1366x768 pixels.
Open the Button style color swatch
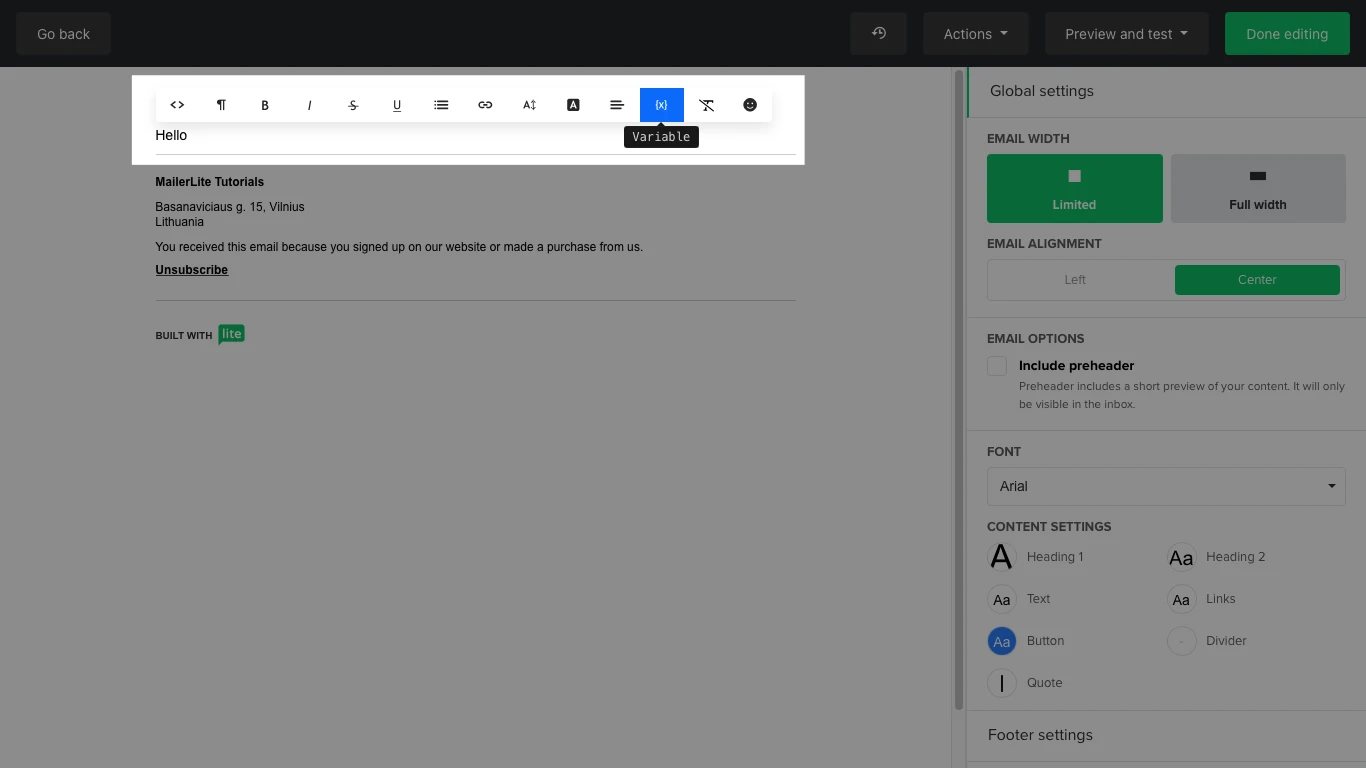[x=1002, y=641]
